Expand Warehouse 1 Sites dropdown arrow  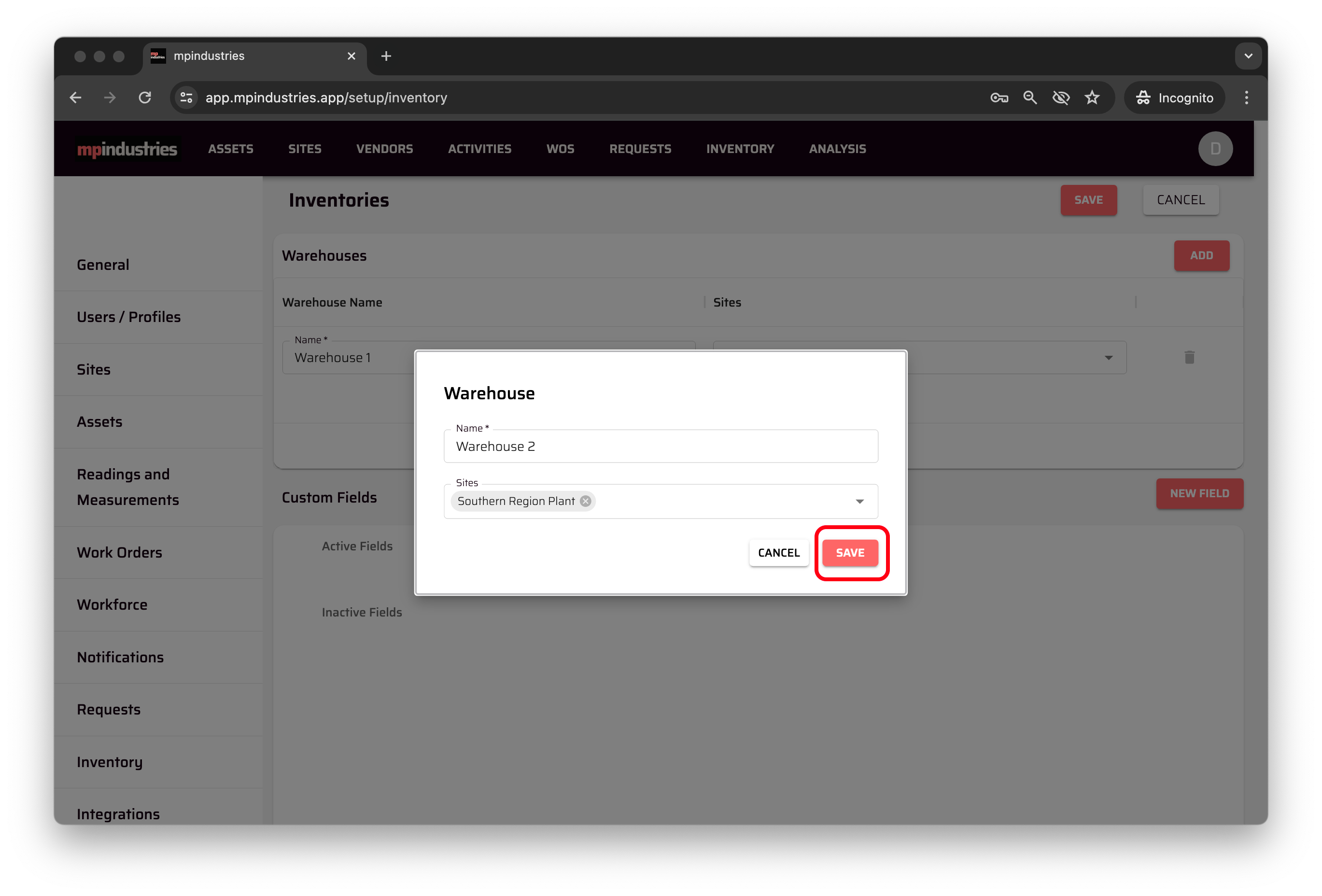click(1108, 358)
